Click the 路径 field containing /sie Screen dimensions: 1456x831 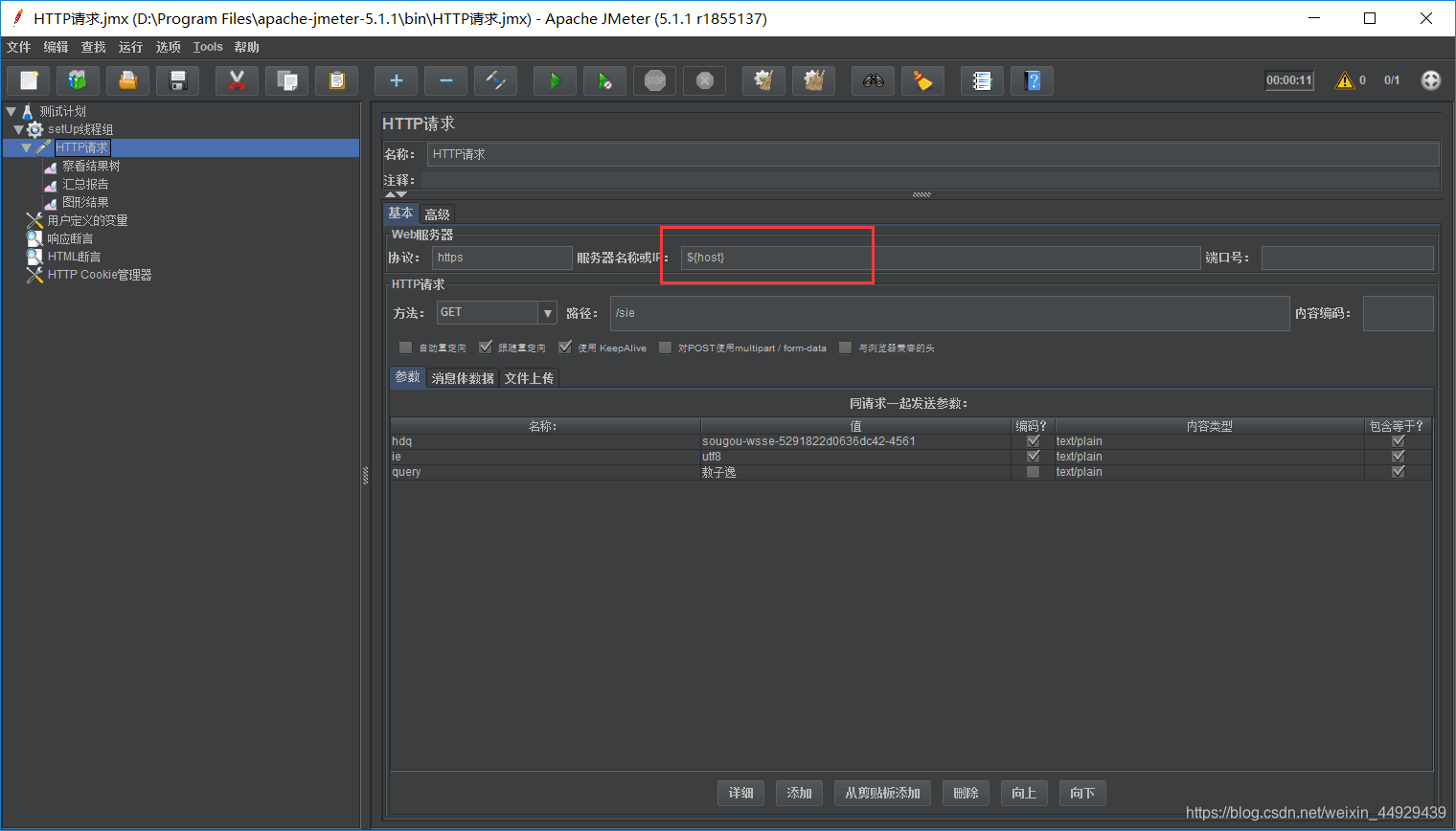tap(950, 313)
